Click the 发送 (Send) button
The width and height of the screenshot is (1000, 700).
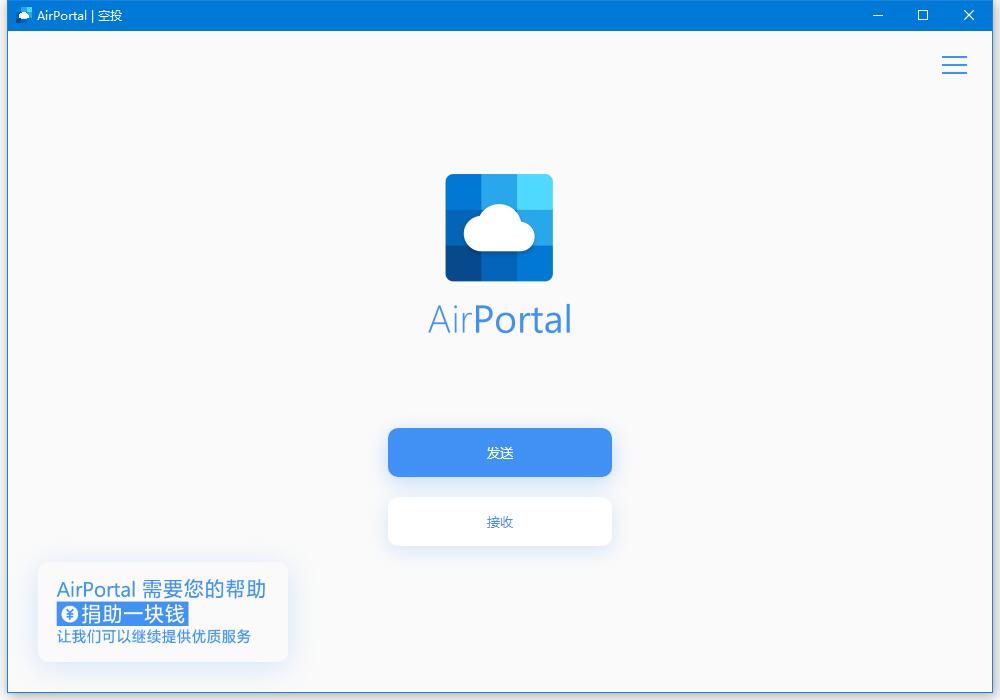click(x=499, y=453)
